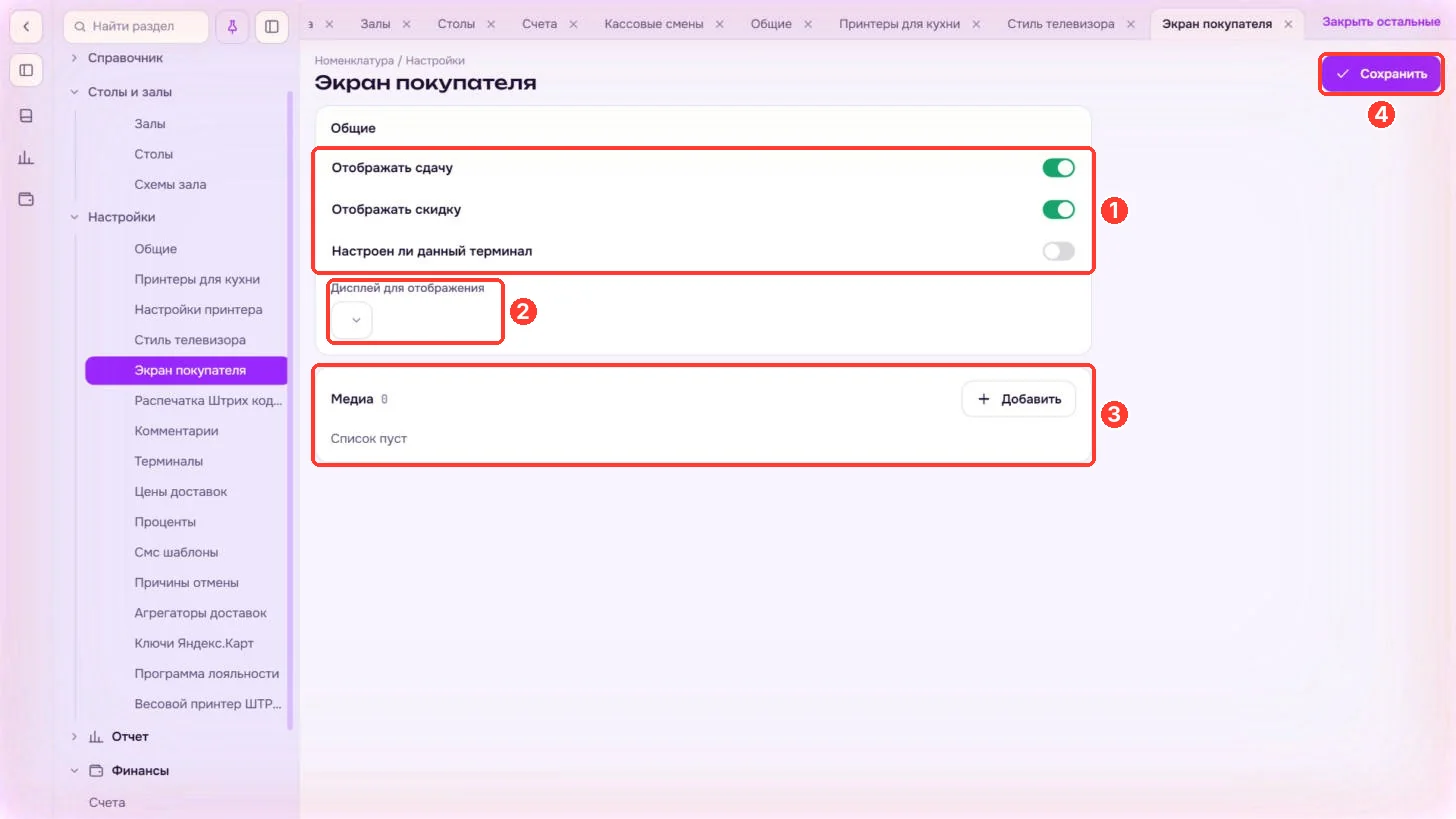
Task: Switch to the Стиль телевизора tab
Action: 1061,24
